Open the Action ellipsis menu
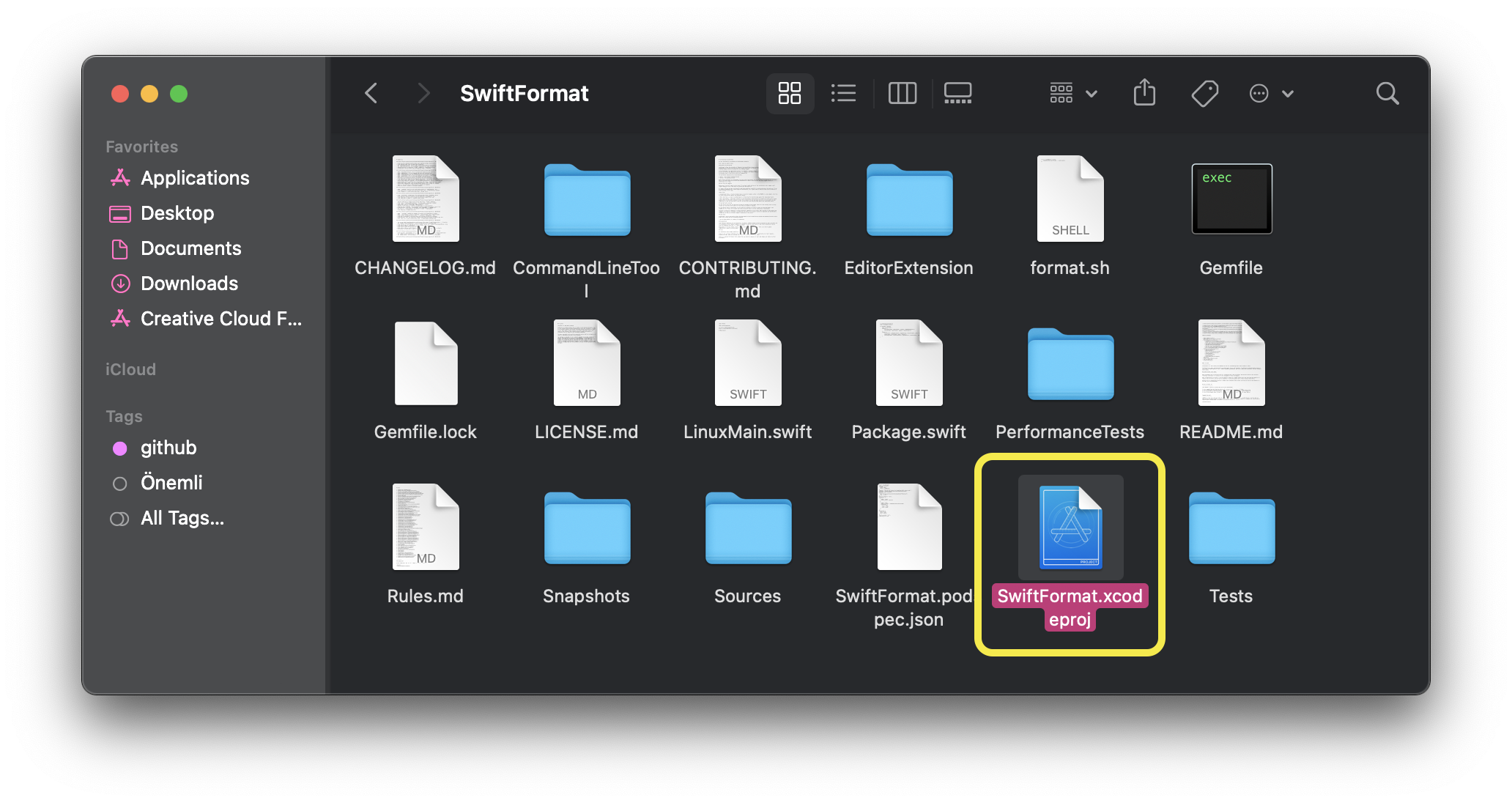Image resolution: width=1512 pixels, height=803 pixels. click(x=1271, y=93)
